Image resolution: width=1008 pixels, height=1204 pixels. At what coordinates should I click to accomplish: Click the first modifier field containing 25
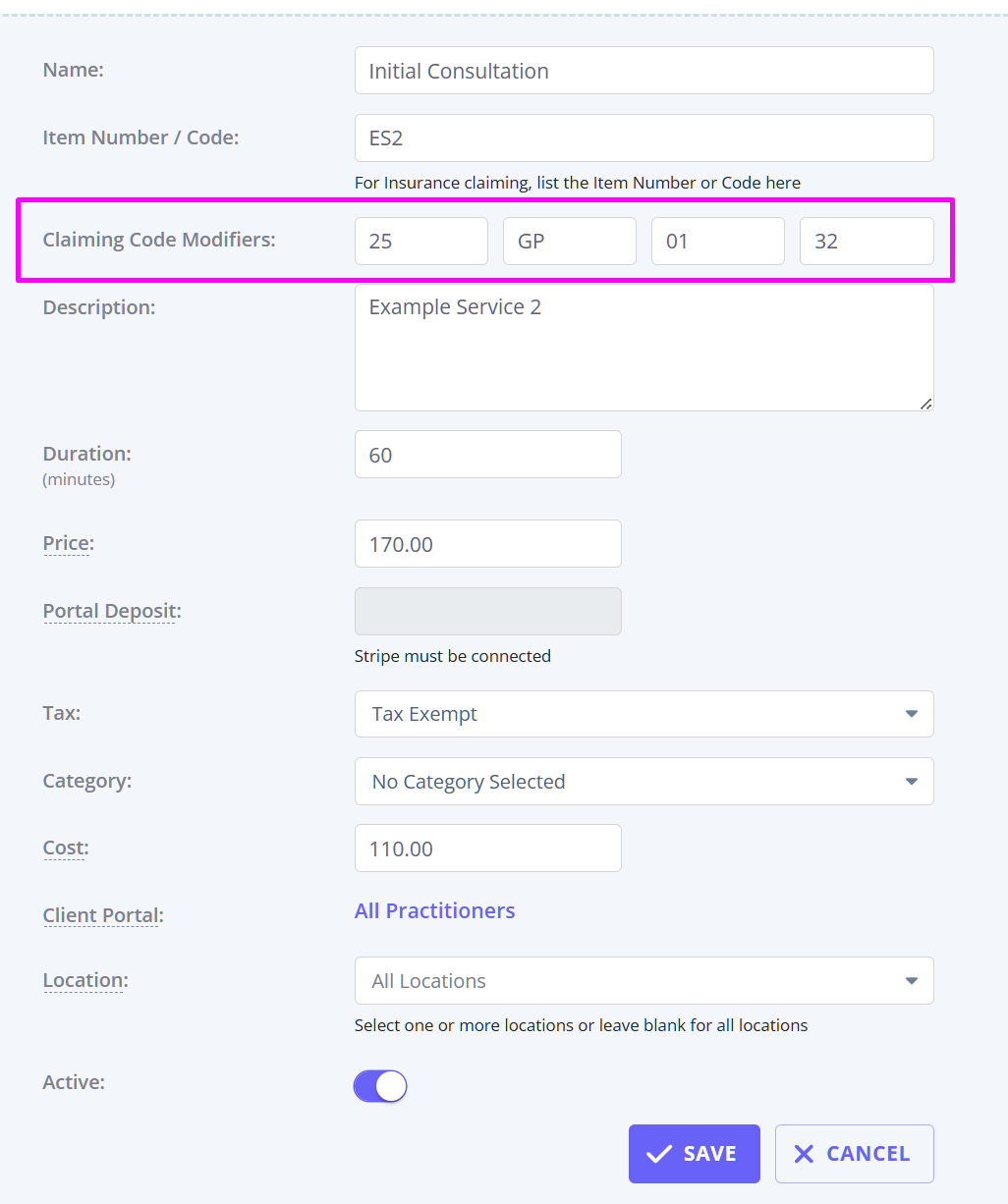(420, 242)
